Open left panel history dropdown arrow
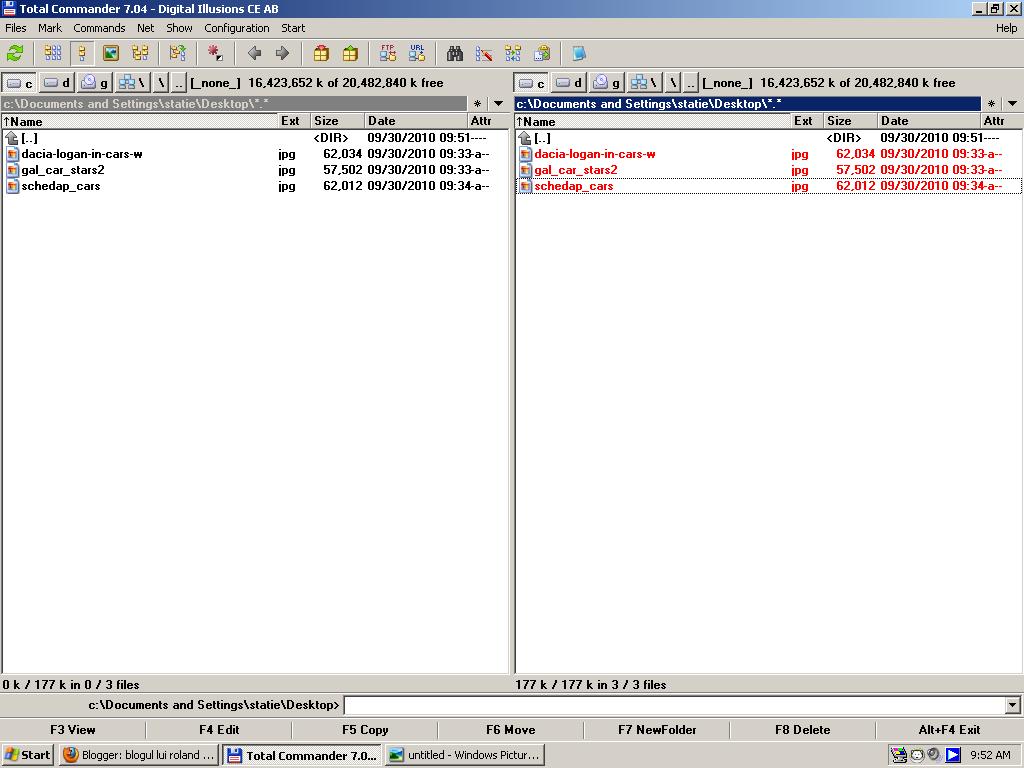 (498, 104)
